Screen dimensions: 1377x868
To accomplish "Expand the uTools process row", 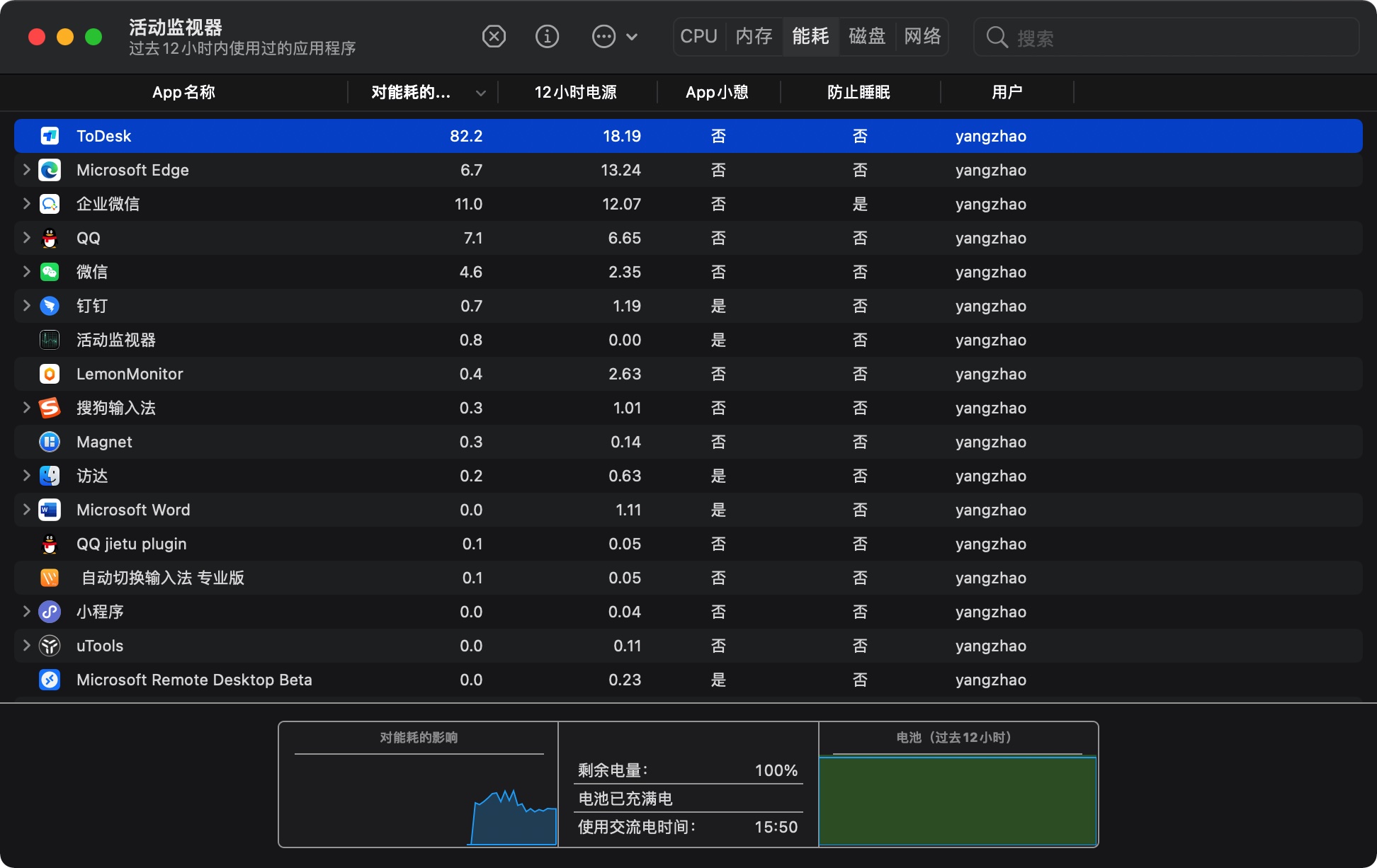I will click(26, 646).
